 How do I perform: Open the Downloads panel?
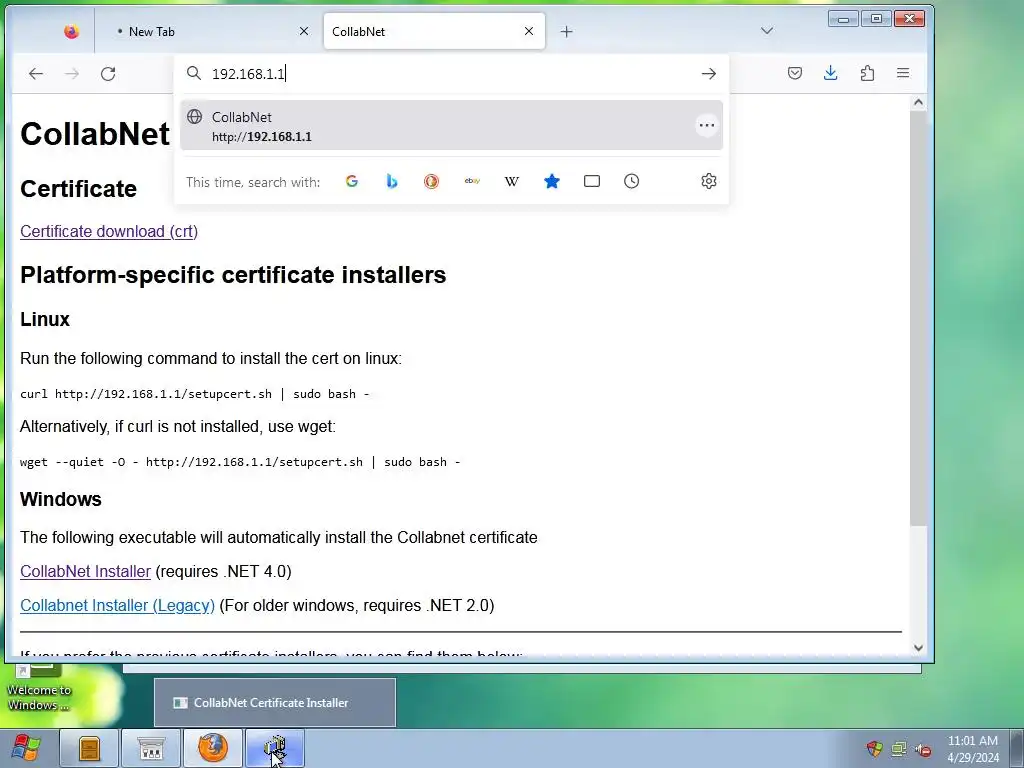[831, 73]
